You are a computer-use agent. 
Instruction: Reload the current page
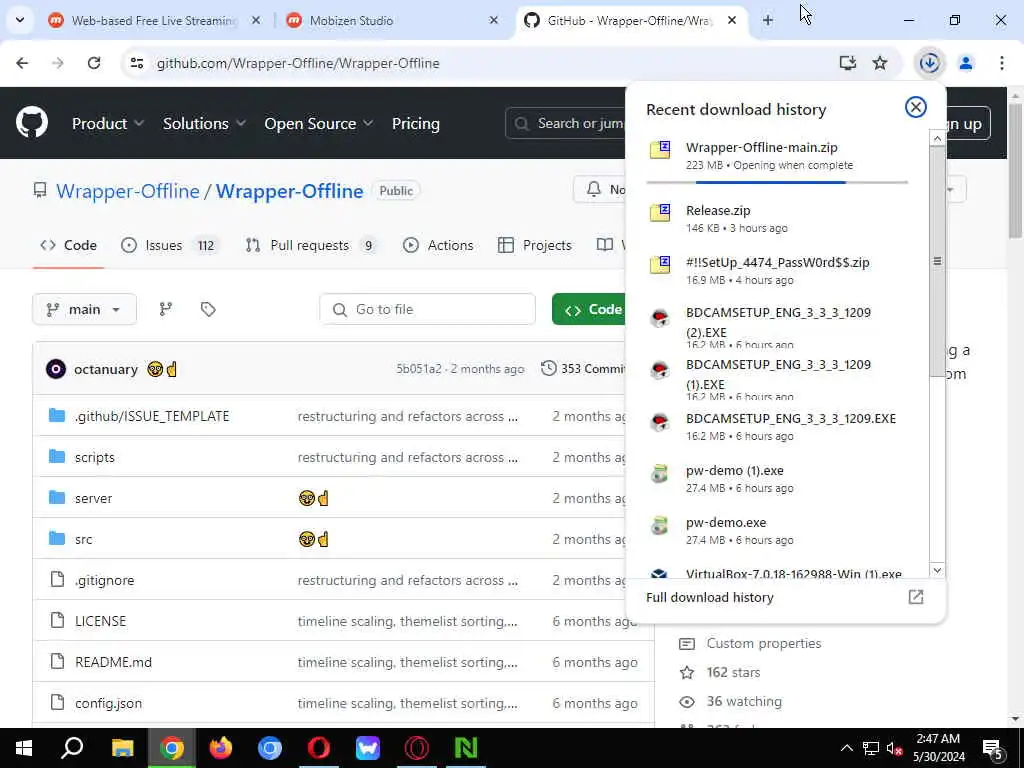pos(94,63)
